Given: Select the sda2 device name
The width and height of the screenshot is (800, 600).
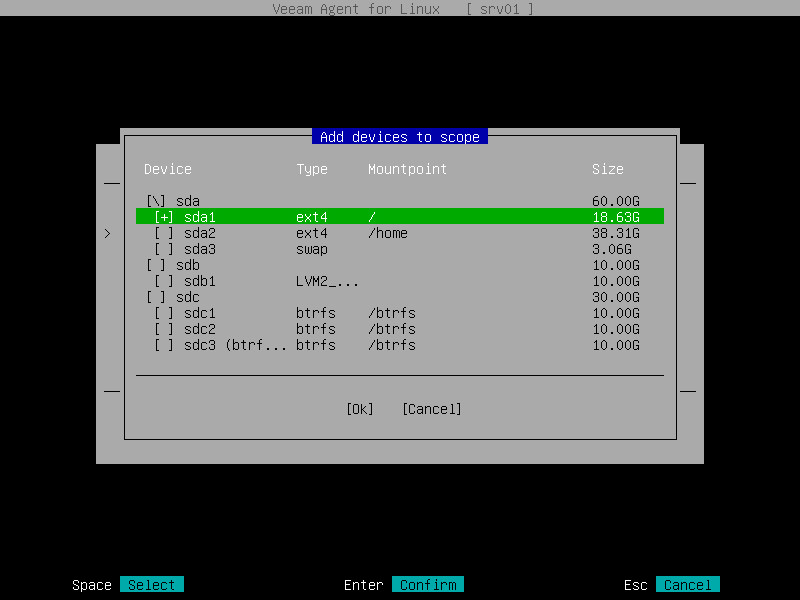Looking at the screenshot, I should (x=199, y=233).
